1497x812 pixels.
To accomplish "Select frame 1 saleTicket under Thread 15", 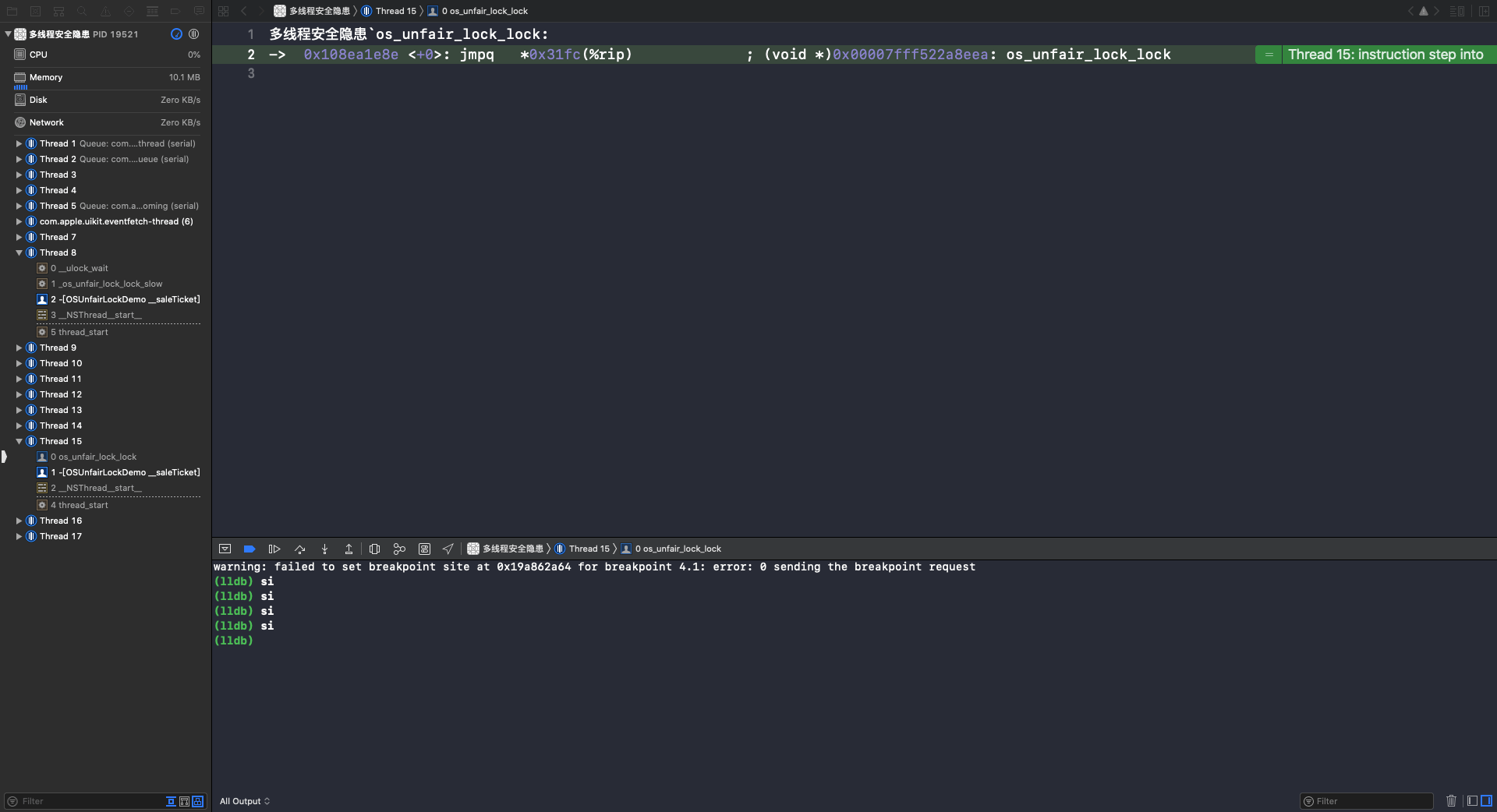I will pos(119,472).
